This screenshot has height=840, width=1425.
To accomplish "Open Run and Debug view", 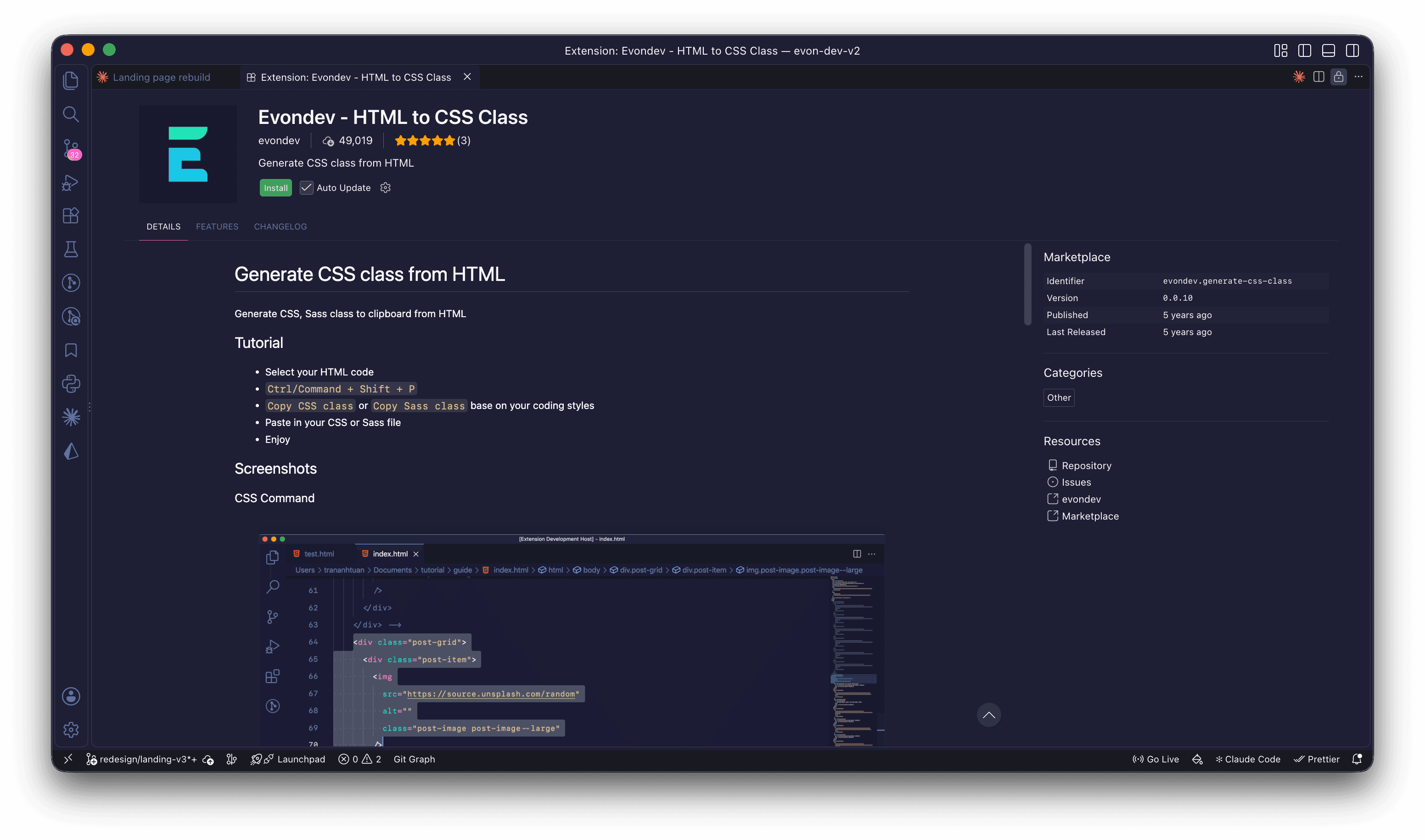I will tap(71, 182).
